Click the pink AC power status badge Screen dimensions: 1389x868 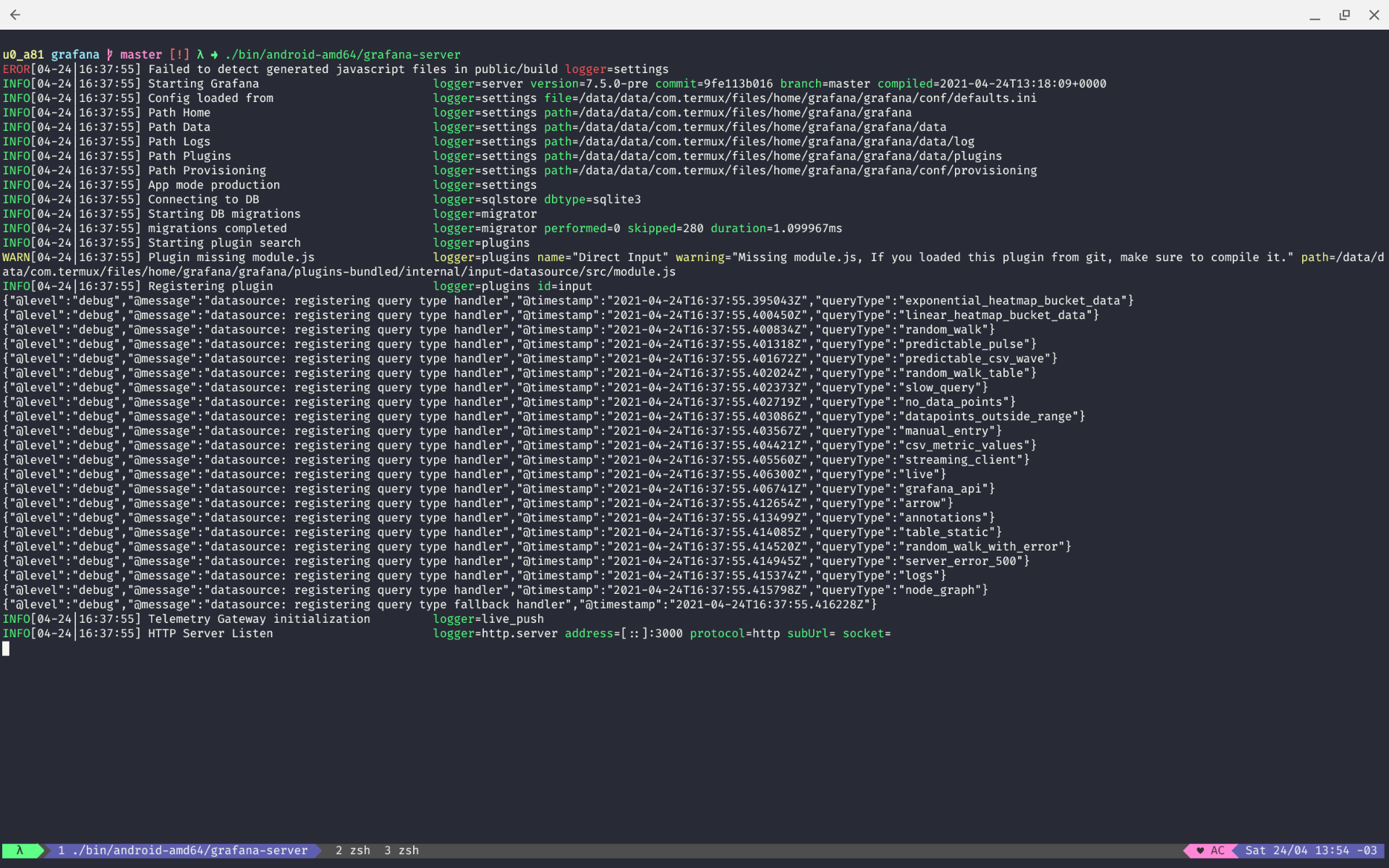[1216, 851]
